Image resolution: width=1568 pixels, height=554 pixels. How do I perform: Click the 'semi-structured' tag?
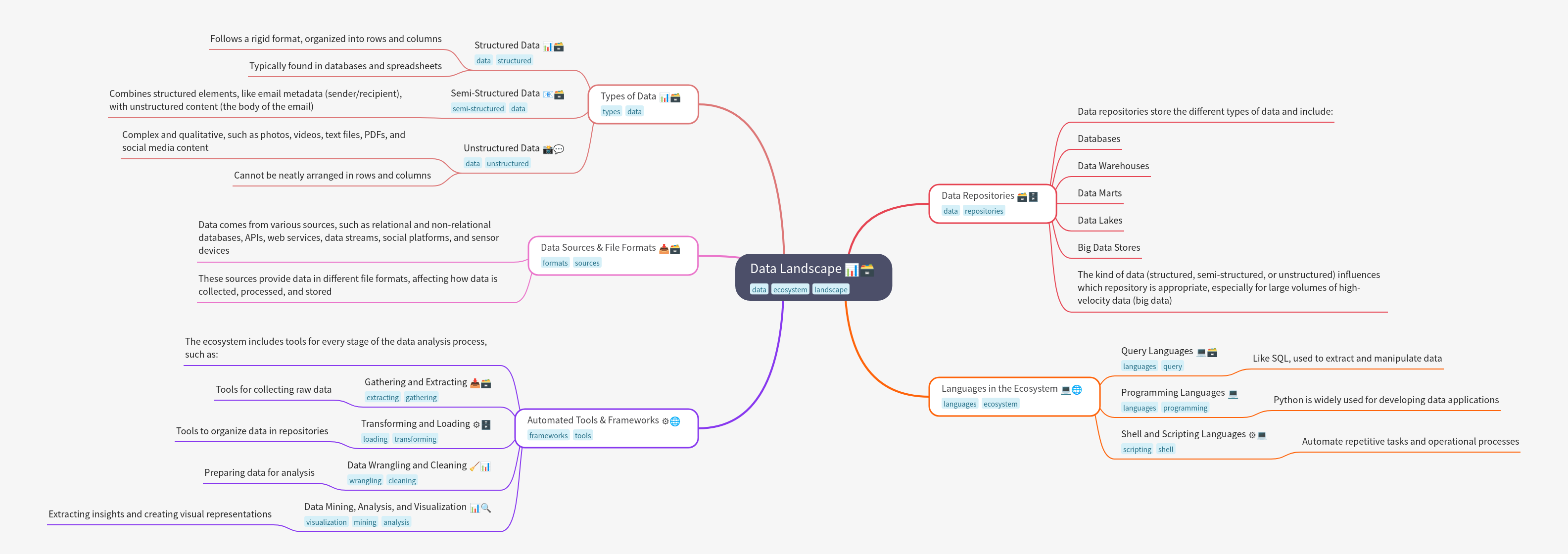point(478,108)
